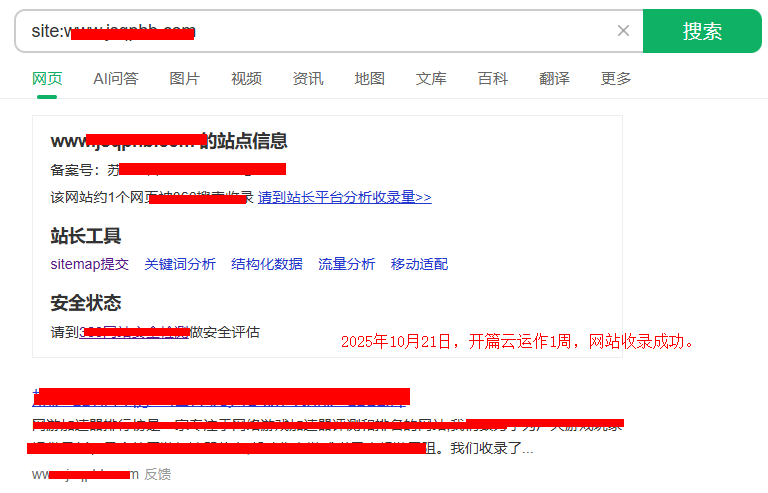The height and width of the screenshot is (493, 768).
Task: Open the 关键词分析 tool link
Action: 180,264
